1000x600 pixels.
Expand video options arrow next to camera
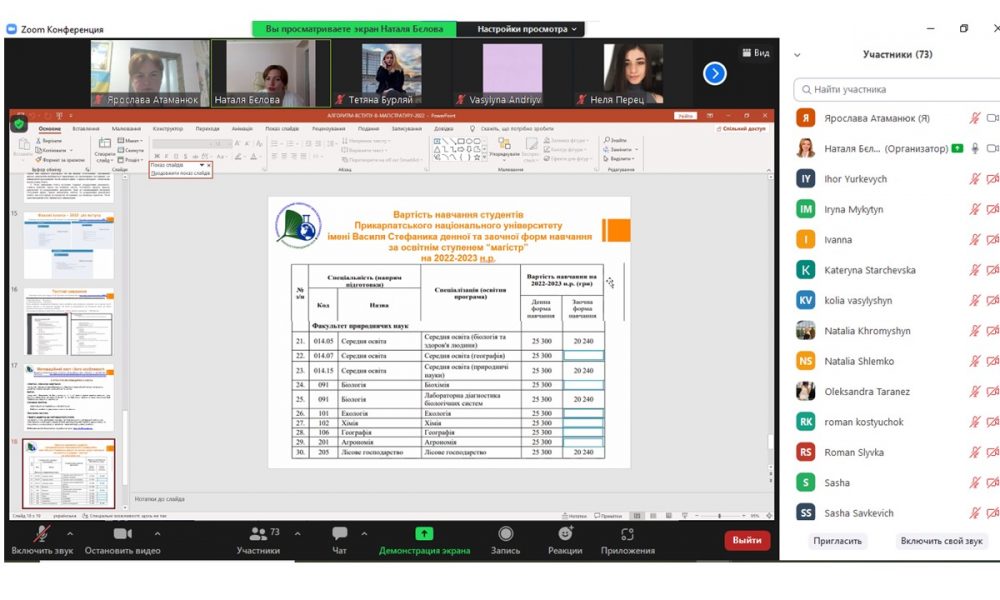[157, 533]
